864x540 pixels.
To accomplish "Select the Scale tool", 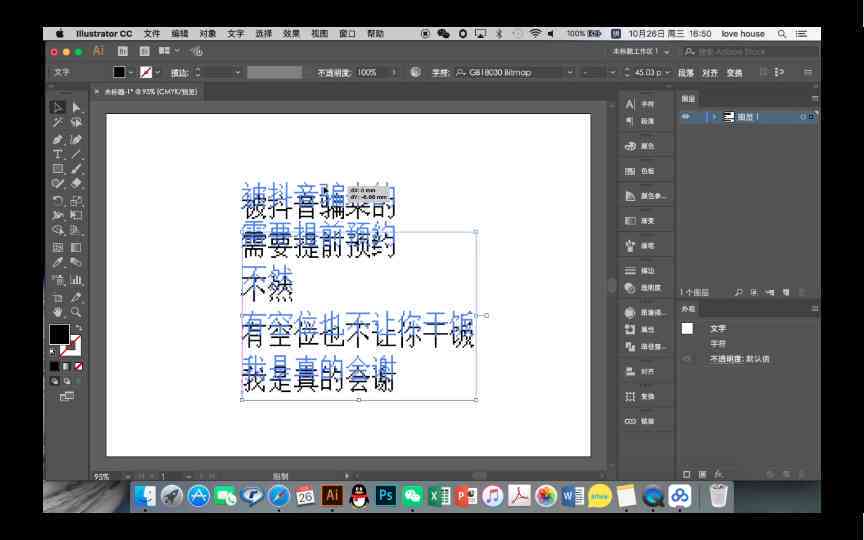I will [x=76, y=200].
